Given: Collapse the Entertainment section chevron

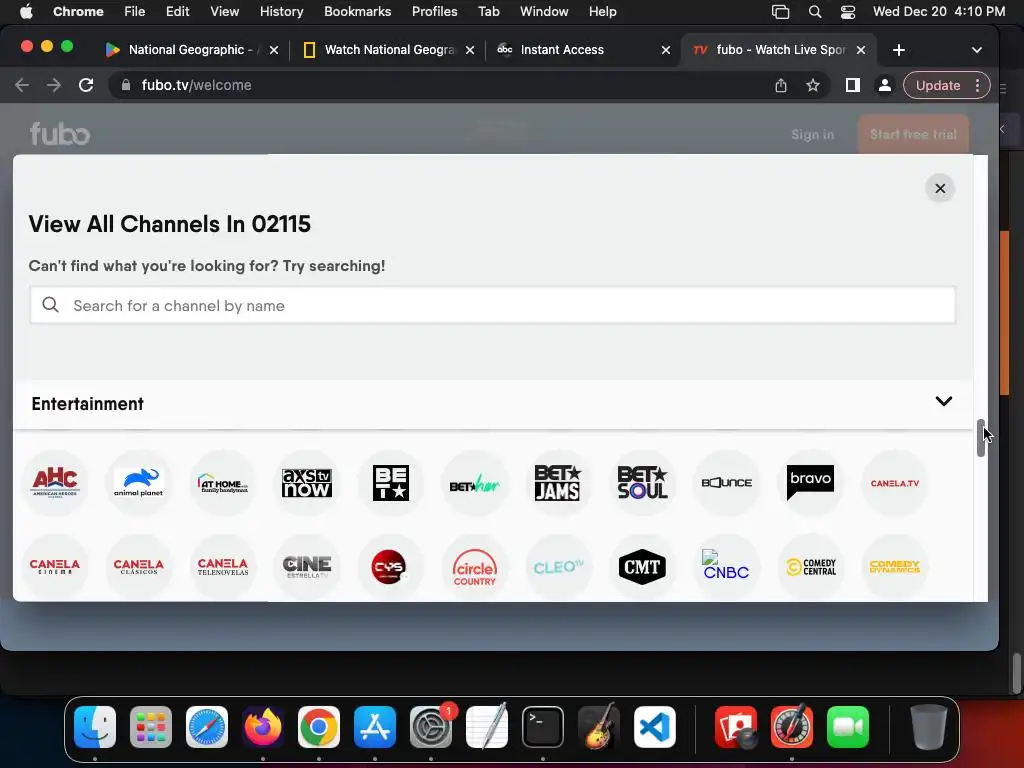Looking at the screenshot, I should click(x=944, y=401).
